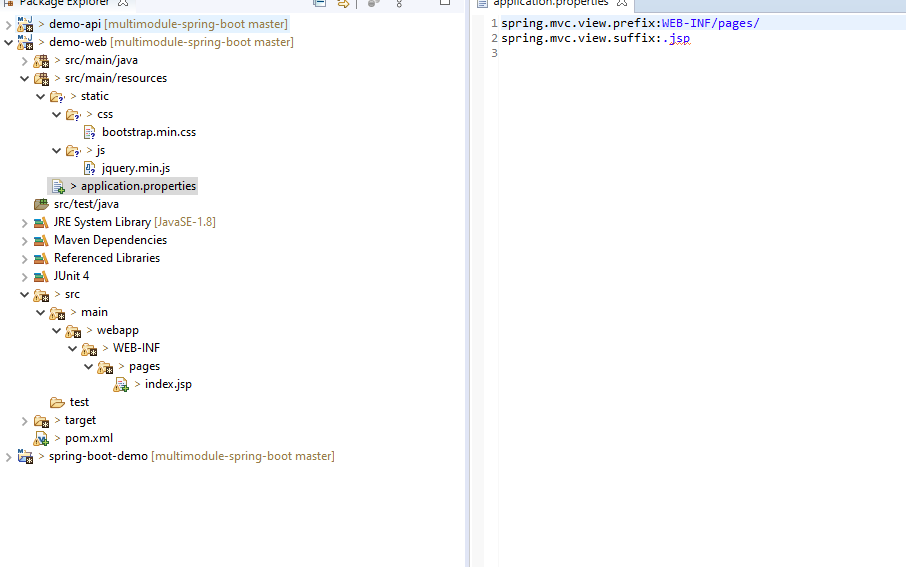Collapse the WEB-INF folder node

73,349
